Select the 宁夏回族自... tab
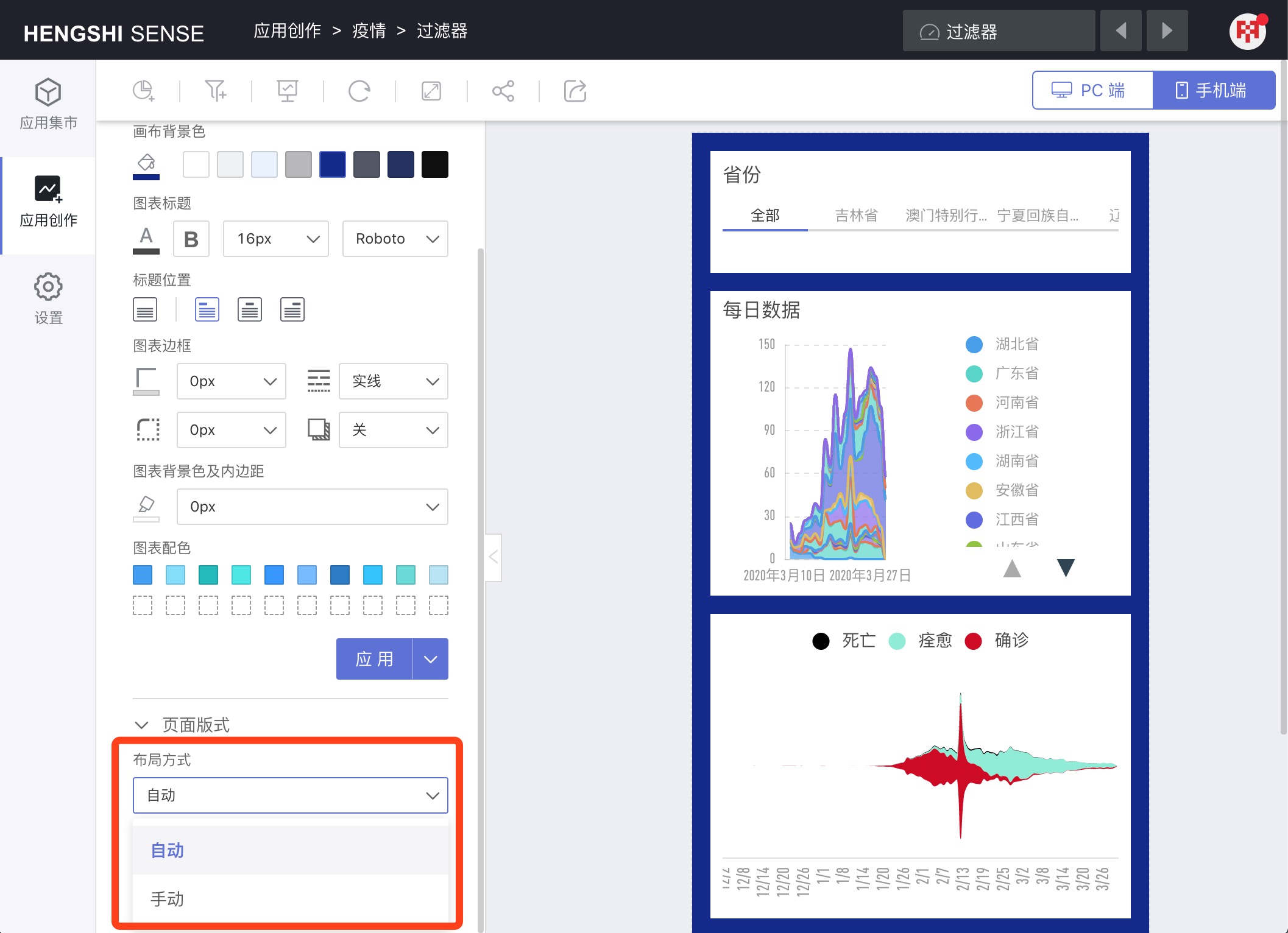Viewport: 1288px width, 933px height. pyautogui.click(x=1038, y=216)
